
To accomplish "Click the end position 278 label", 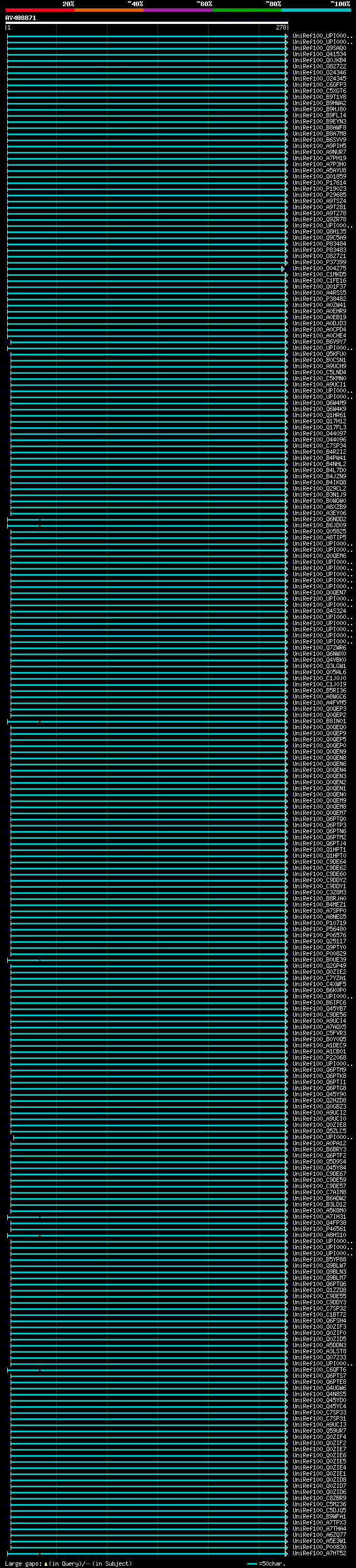I will (x=280, y=27).
